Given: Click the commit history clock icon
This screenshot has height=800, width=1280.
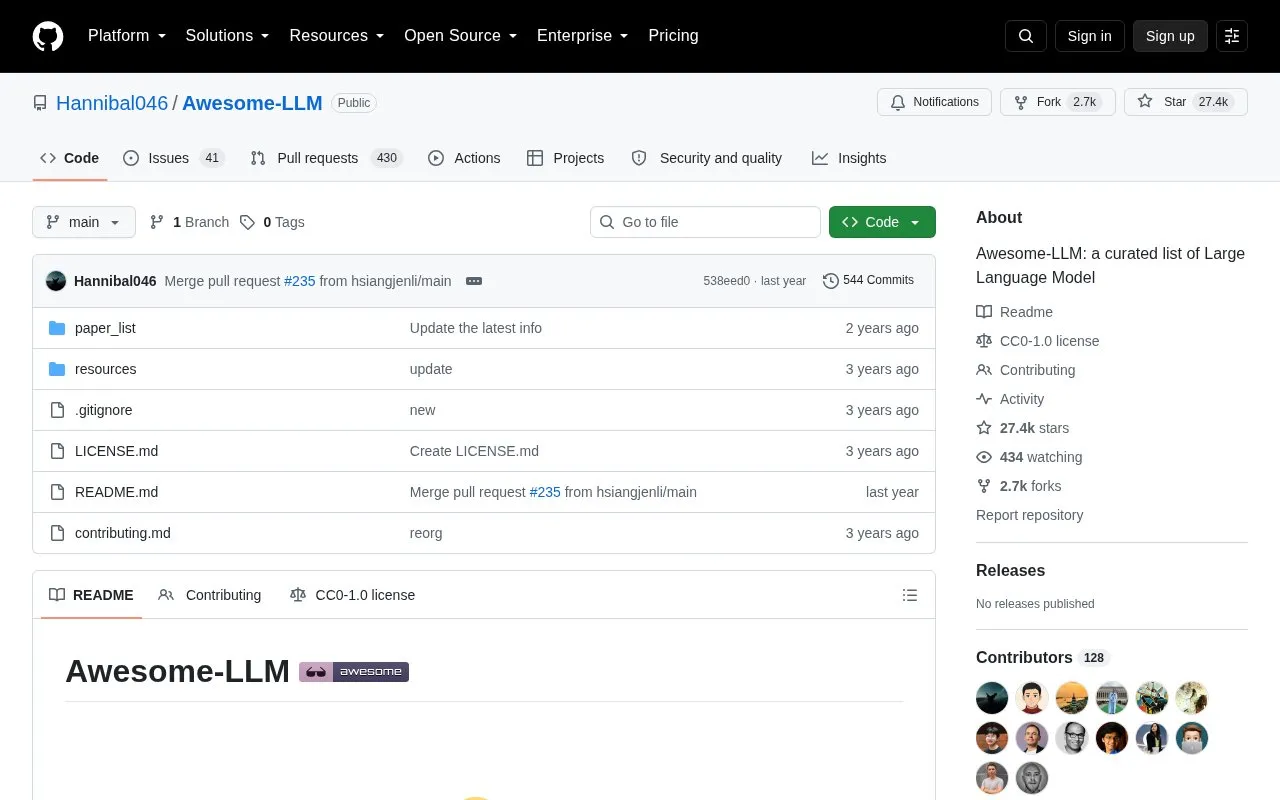Looking at the screenshot, I should [831, 281].
